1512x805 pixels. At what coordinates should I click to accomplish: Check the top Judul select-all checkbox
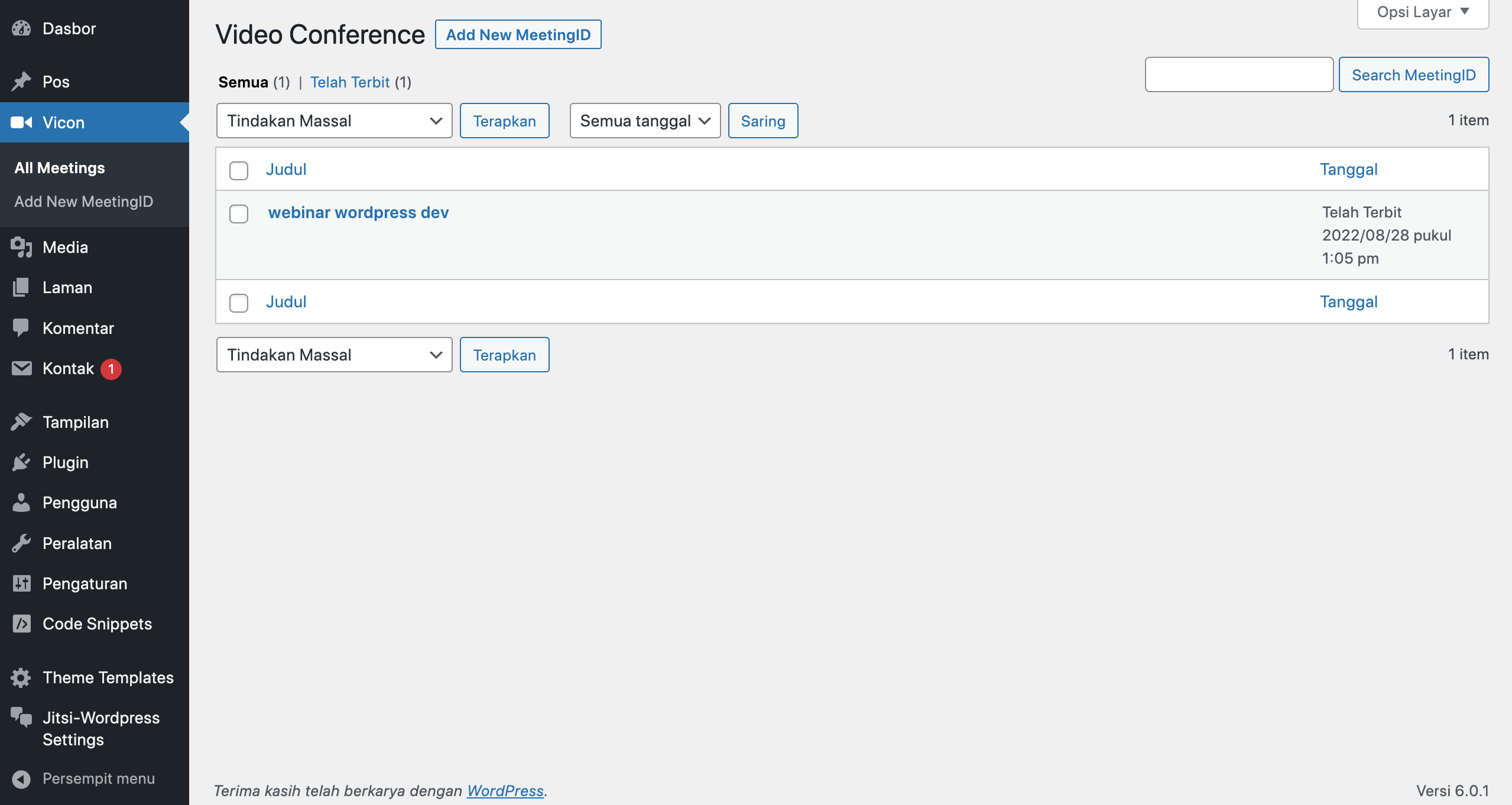pyautogui.click(x=239, y=170)
